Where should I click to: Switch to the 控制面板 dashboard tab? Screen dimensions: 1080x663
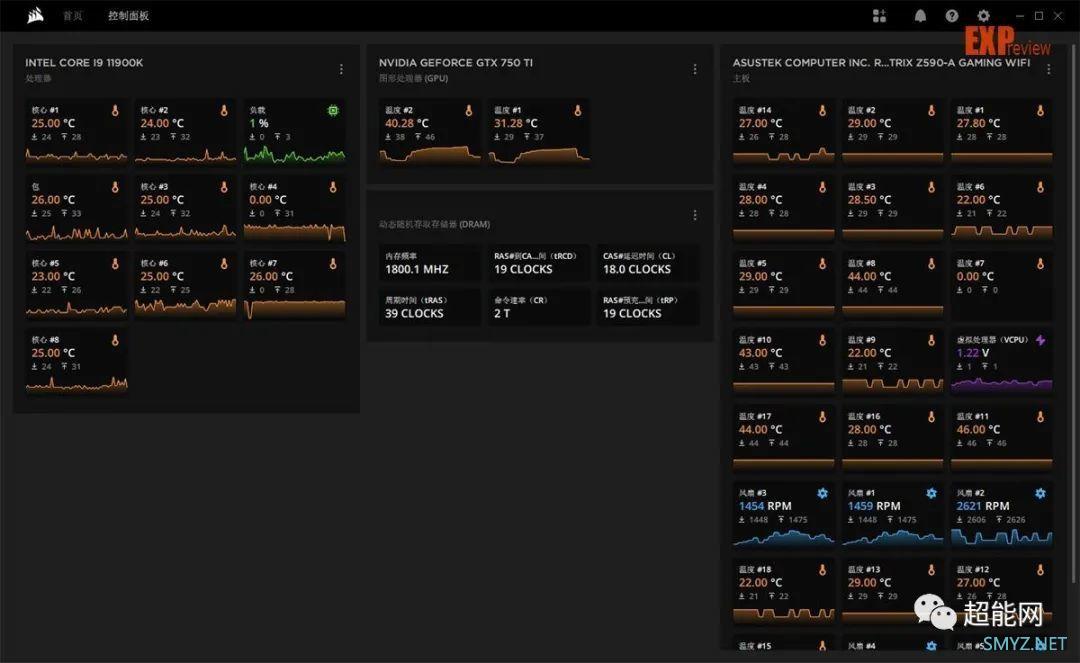click(128, 16)
